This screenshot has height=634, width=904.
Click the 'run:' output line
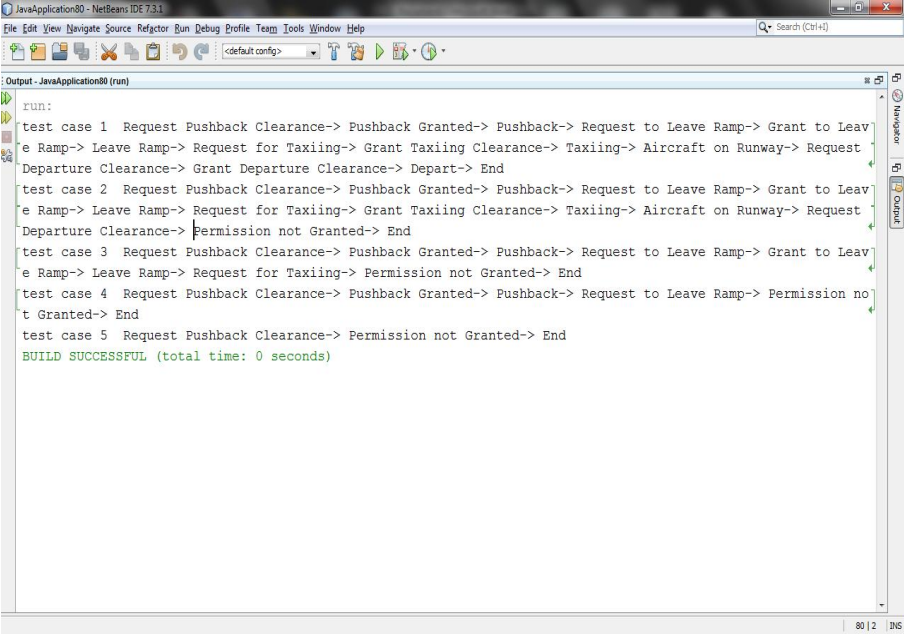tap(37, 106)
